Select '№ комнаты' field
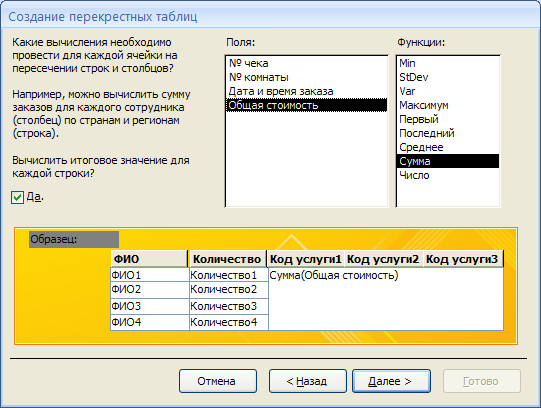Viewport: 541px width, 408px height. [x=306, y=77]
